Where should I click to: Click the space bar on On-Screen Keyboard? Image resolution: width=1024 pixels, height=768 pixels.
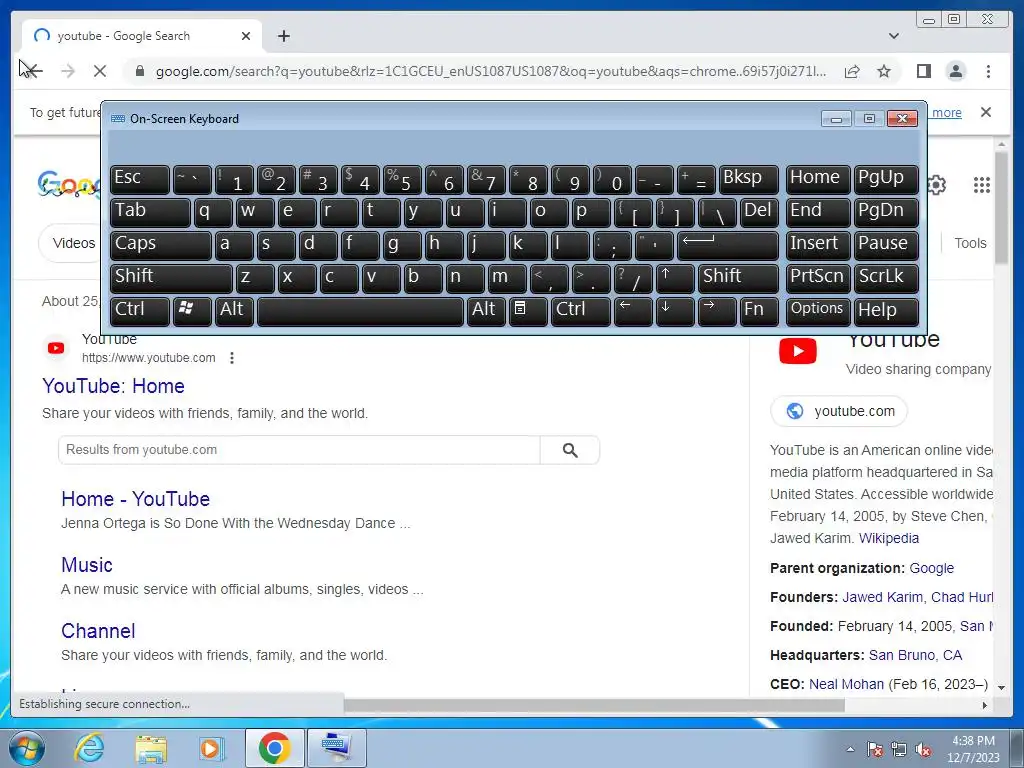(360, 310)
